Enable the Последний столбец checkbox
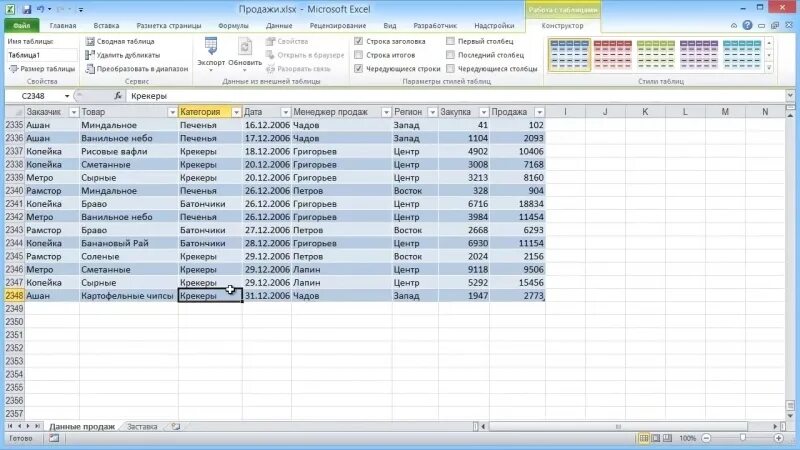The image size is (800, 450). pyautogui.click(x=450, y=55)
